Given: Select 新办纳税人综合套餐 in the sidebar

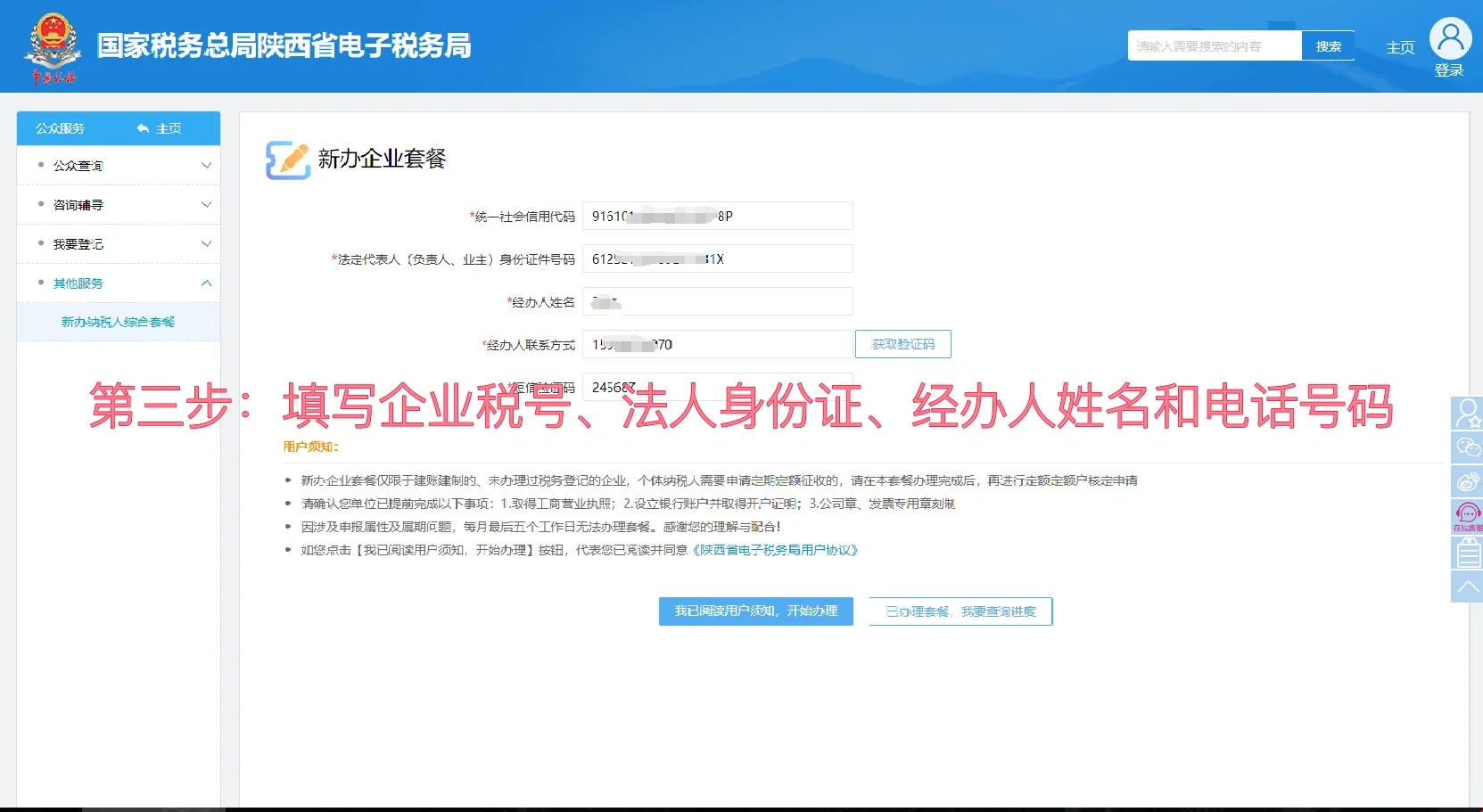Looking at the screenshot, I should (118, 322).
